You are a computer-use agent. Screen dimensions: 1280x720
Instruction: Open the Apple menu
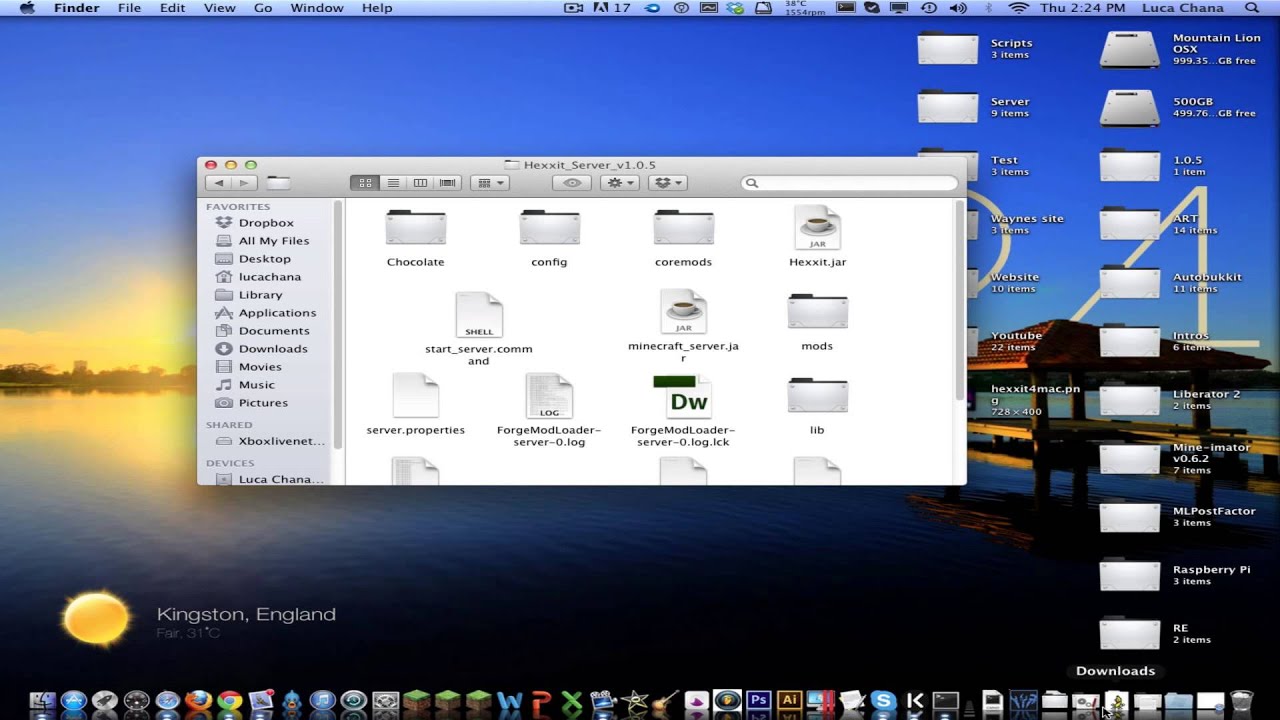pos(27,8)
